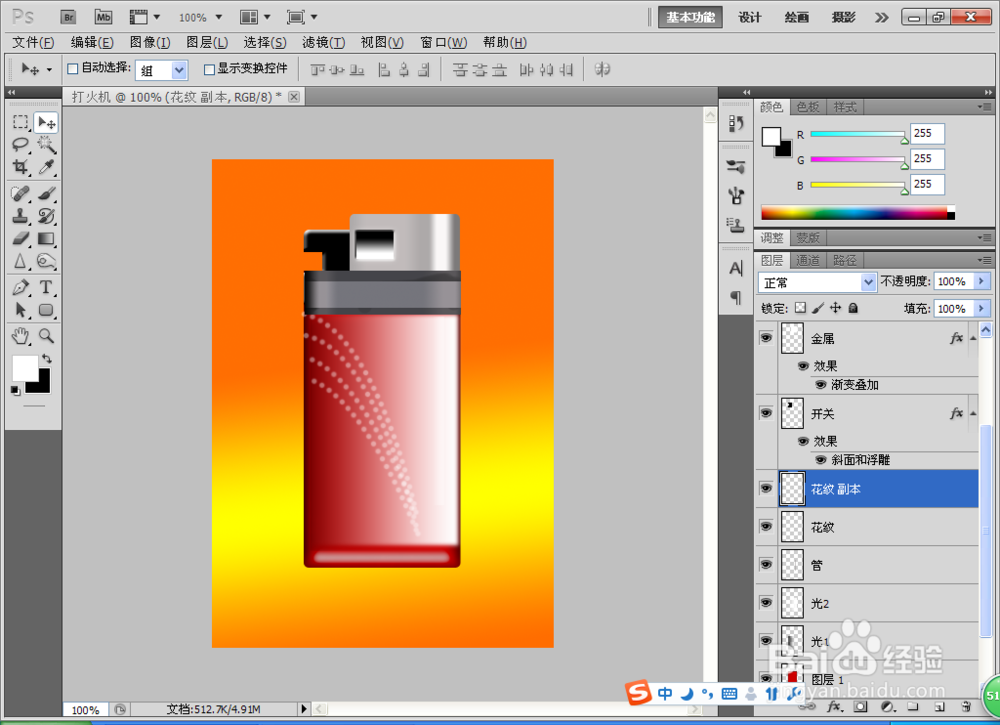Screen dimensions: 1000x725
Task: Open the Paragraph panel icon
Action: [x=736, y=297]
